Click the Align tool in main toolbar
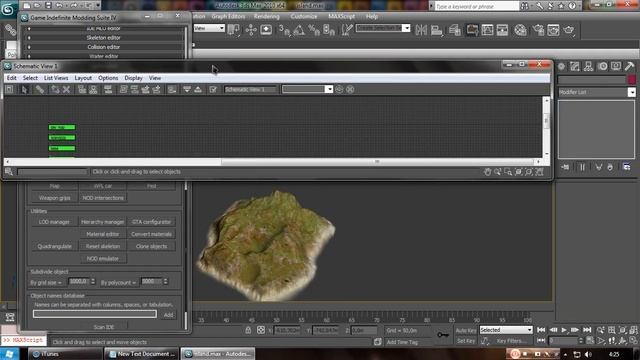This screenshot has height=360, width=640. [x=437, y=30]
